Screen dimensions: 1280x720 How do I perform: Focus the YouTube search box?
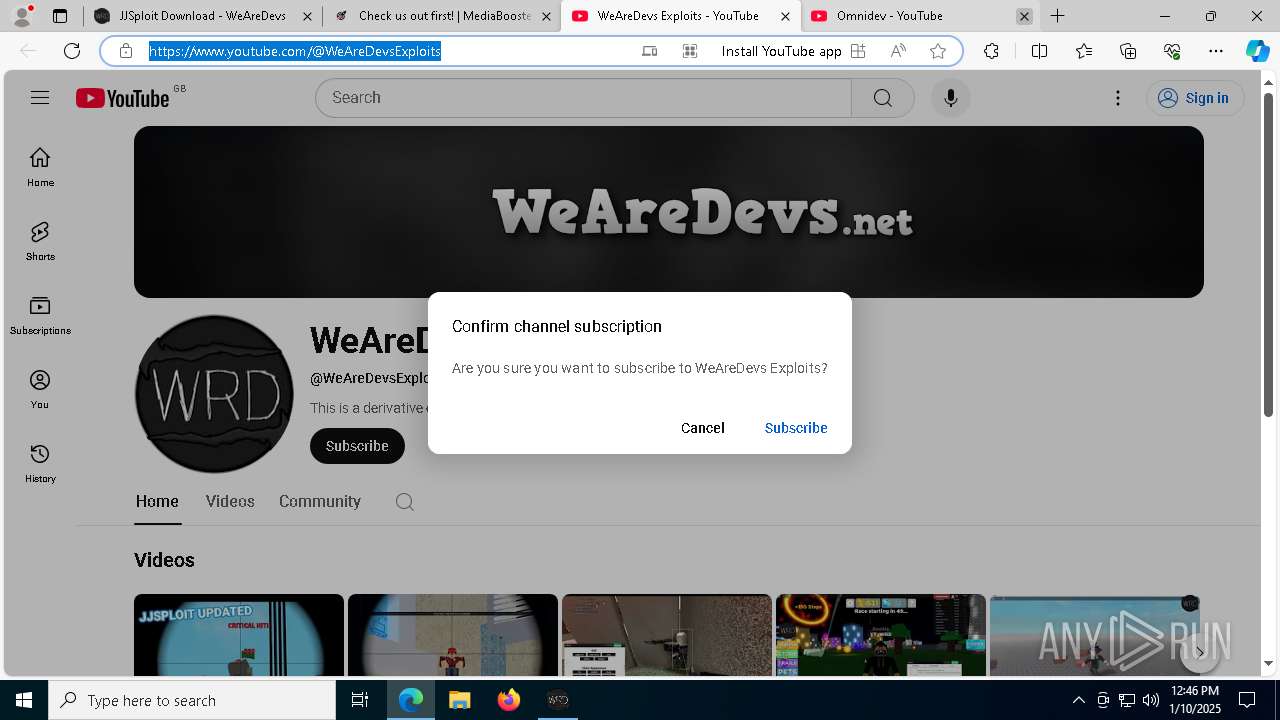tap(583, 97)
